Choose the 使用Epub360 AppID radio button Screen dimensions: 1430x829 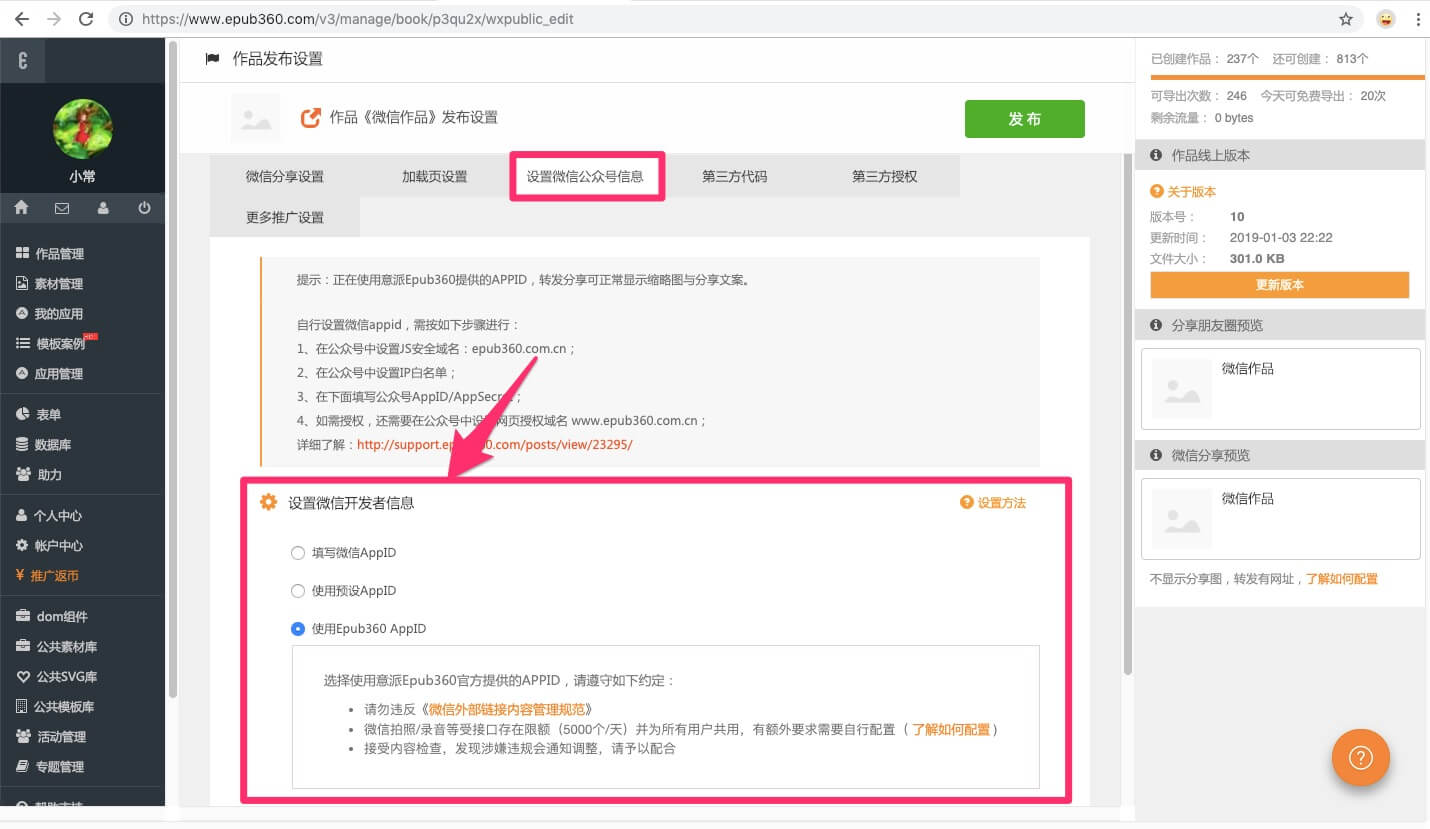[x=297, y=629]
